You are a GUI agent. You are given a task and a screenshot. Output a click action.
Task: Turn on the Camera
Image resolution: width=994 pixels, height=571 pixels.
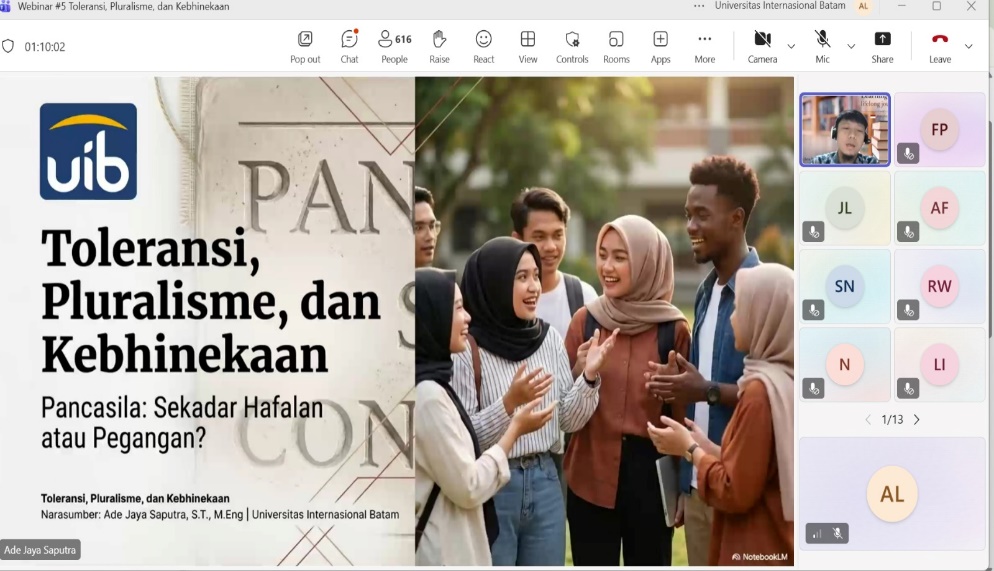pyautogui.click(x=762, y=46)
